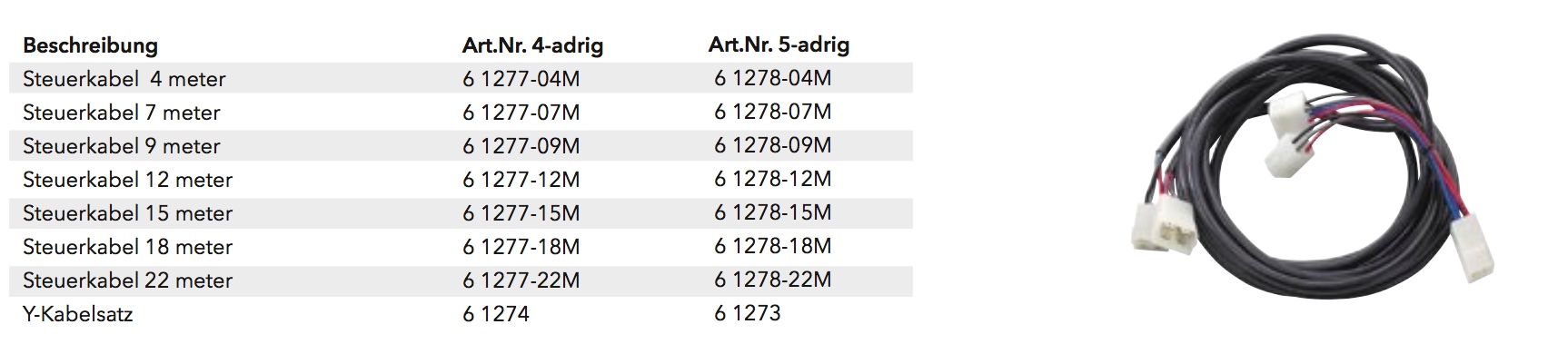Click the Y-Kabelsatz row label

[78, 314]
